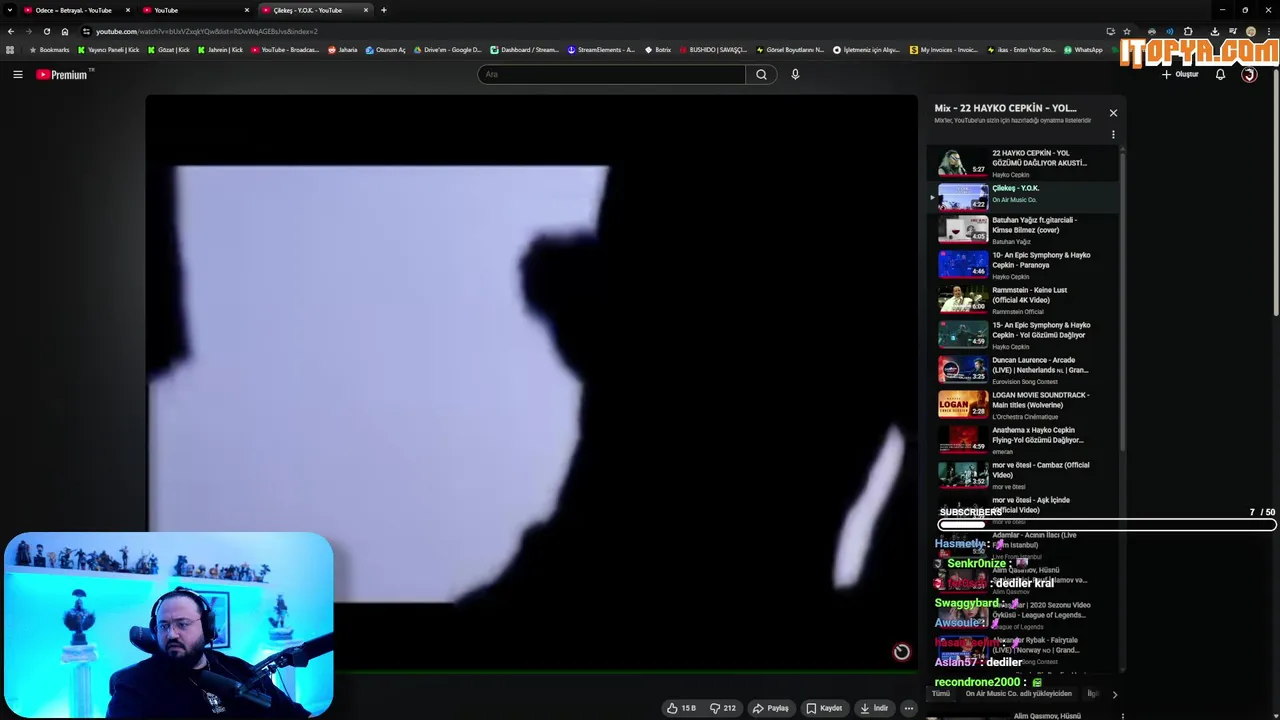Select the Tümü filter chip
This screenshot has width=1280, height=720.
(x=941, y=693)
